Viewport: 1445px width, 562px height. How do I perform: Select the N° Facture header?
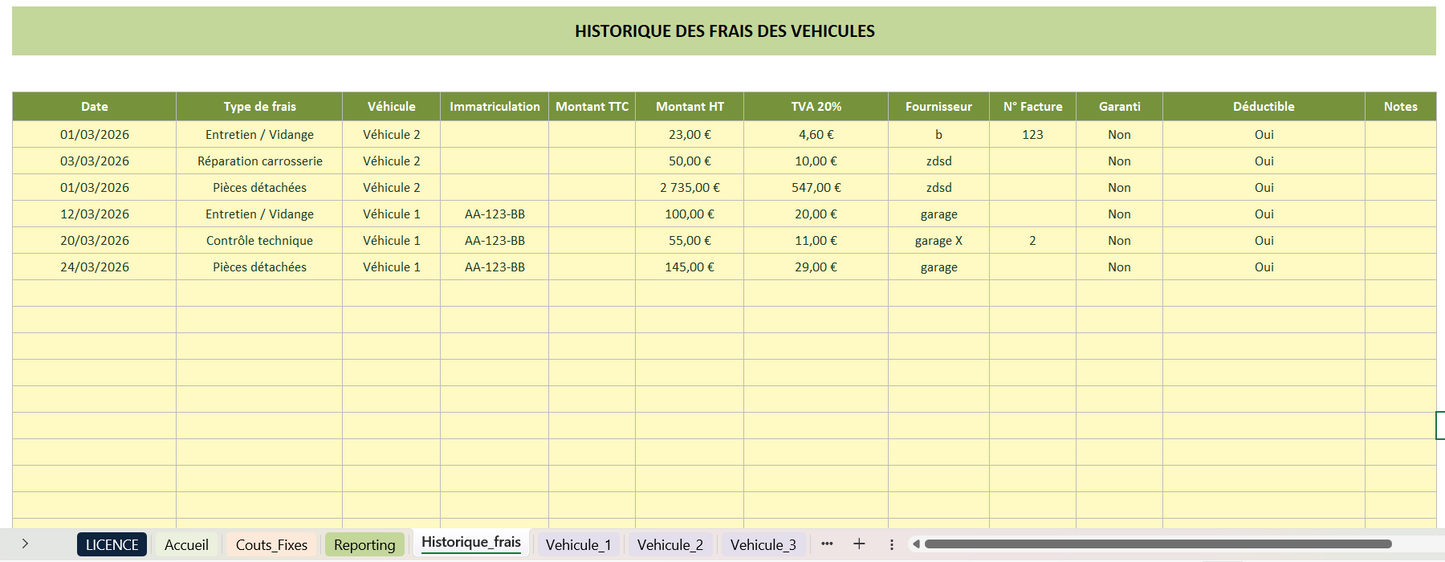click(1033, 106)
